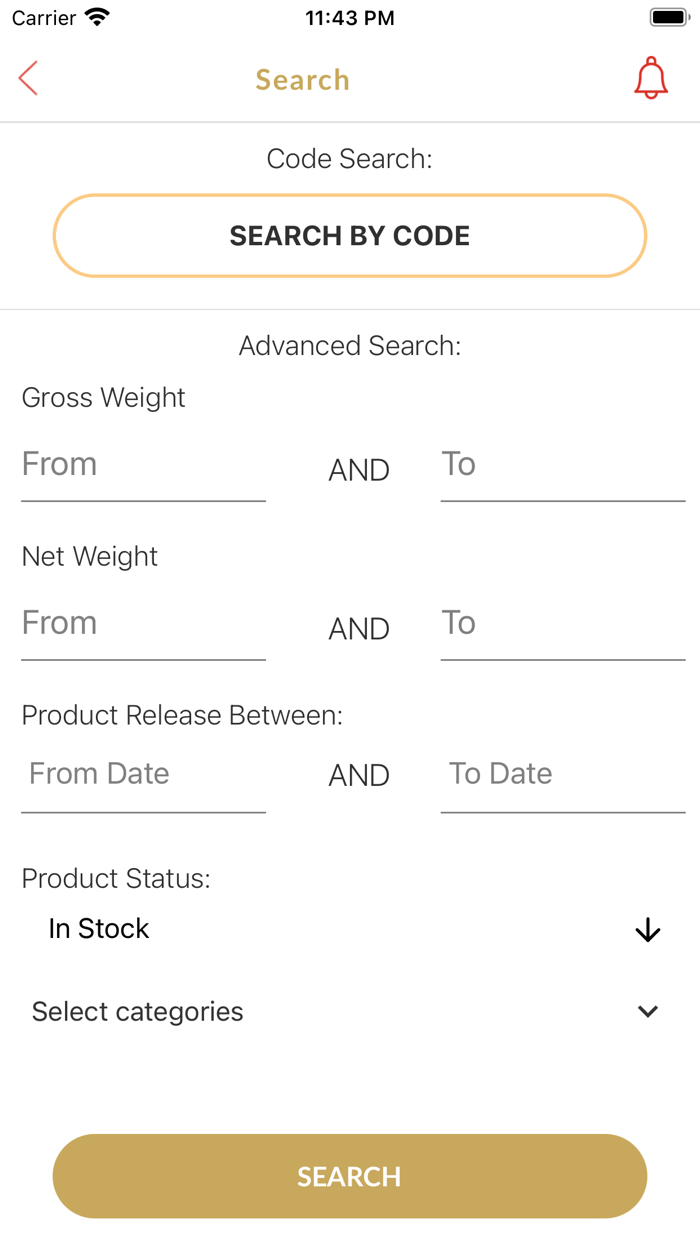Image resolution: width=700 pixels, height=1244 pixels.
Task: Open the Product Status dropdown
Action: pyautogui.click(x=350, y=929)
